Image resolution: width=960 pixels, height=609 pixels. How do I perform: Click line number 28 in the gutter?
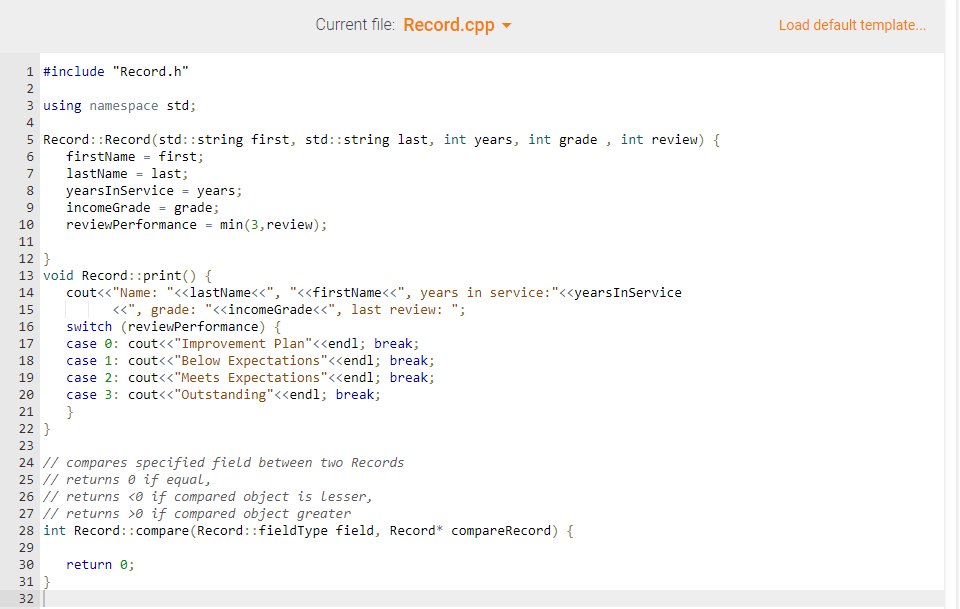click(x=26, y=530)
